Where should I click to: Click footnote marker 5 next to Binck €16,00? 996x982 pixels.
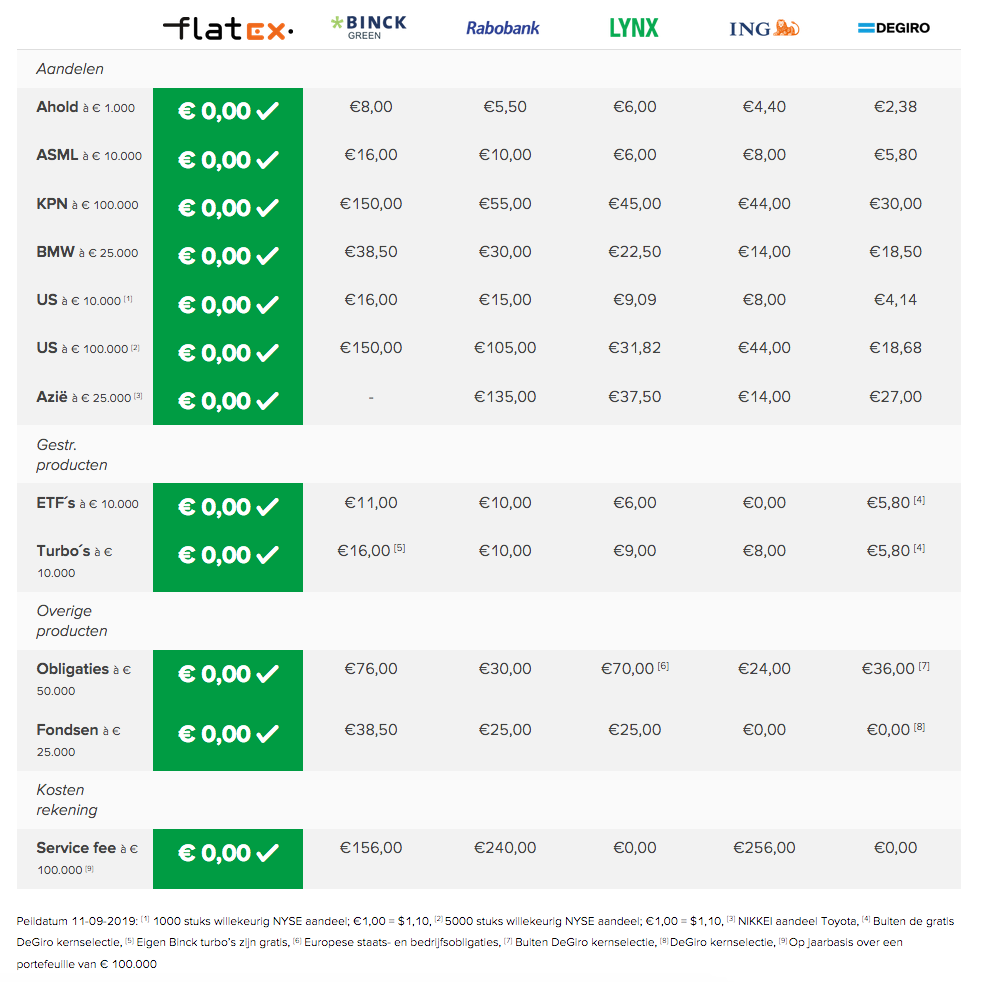400,548
